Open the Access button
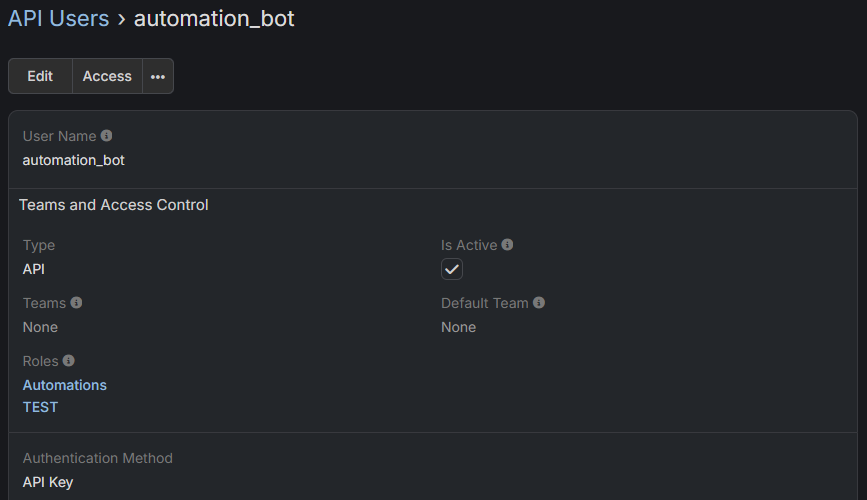Screen dimensions: 867x500 (107, 76)
